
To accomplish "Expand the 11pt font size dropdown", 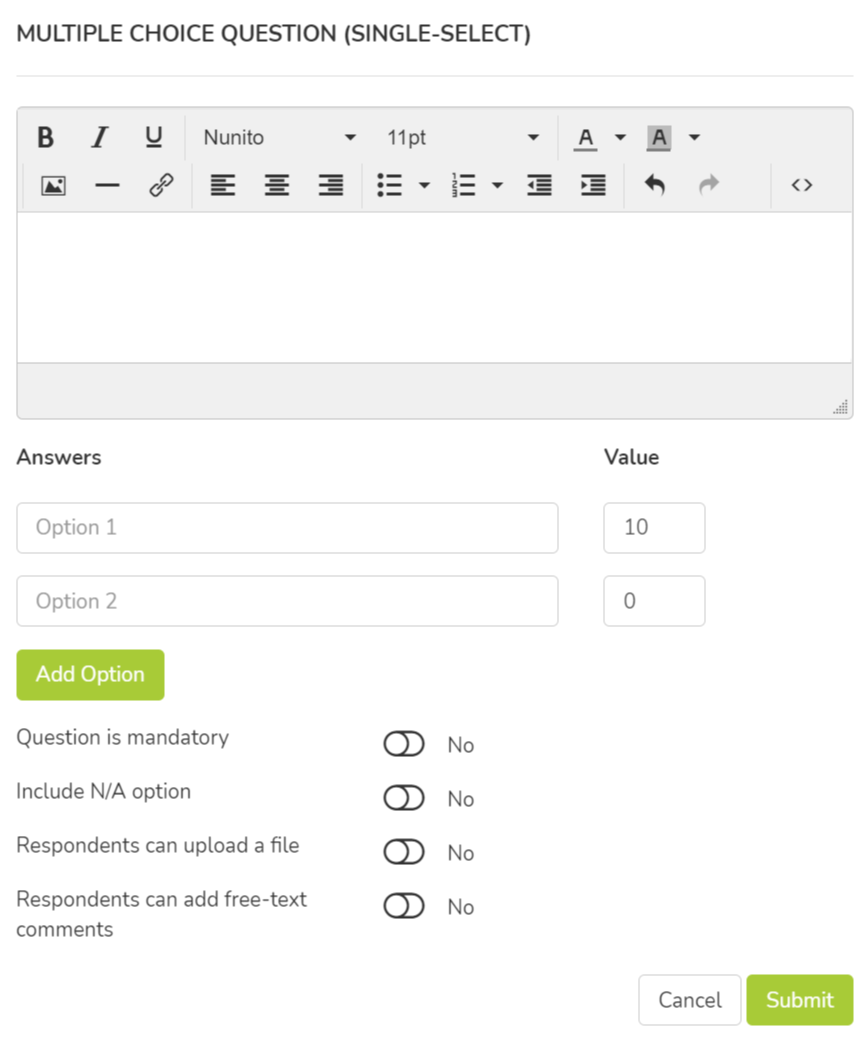I will click(x=463, y=137).
